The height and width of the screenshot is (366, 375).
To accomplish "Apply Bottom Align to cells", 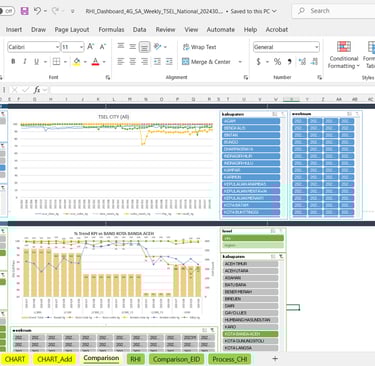I will (144, 47).
